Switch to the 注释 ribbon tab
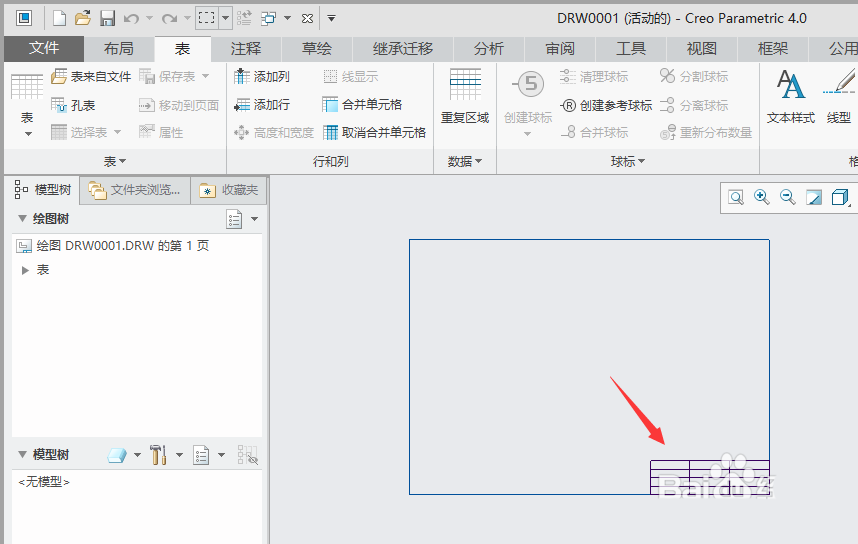Image resolution: width=858 pixels, height=544 pixels. tap(245, 48)
